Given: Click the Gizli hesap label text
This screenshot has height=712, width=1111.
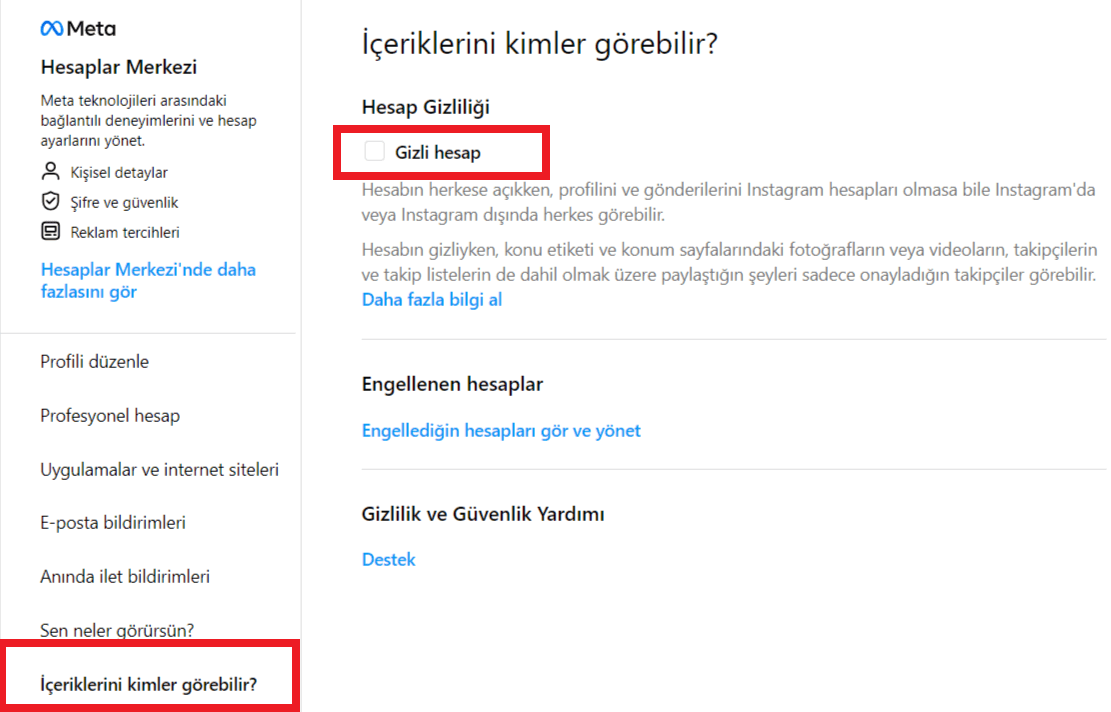Looking at the screenshot, I should (x=438, y=152).
